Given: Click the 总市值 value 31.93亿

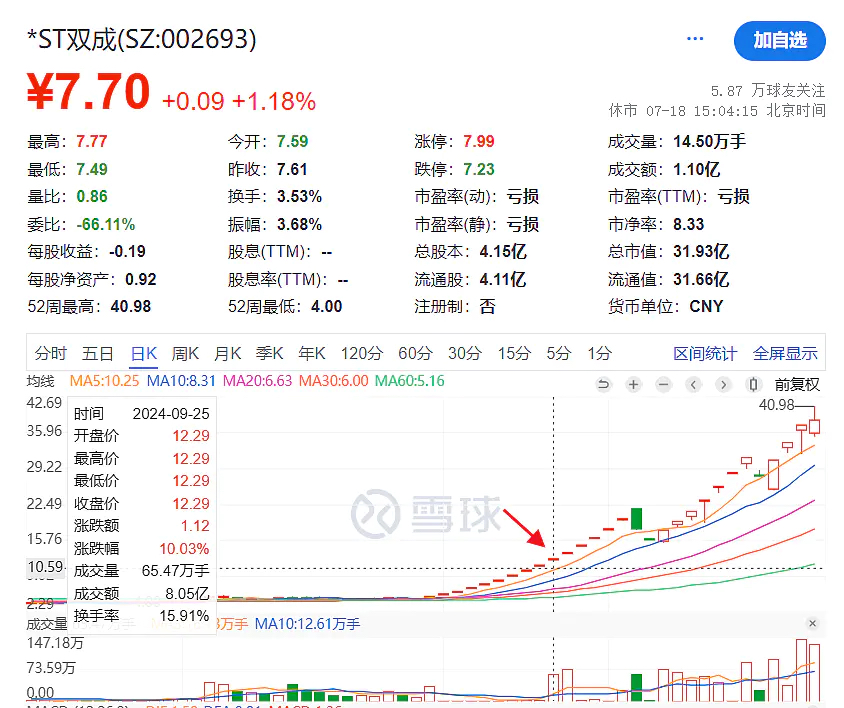Looking at the screenshot, I should coord(701,251).
